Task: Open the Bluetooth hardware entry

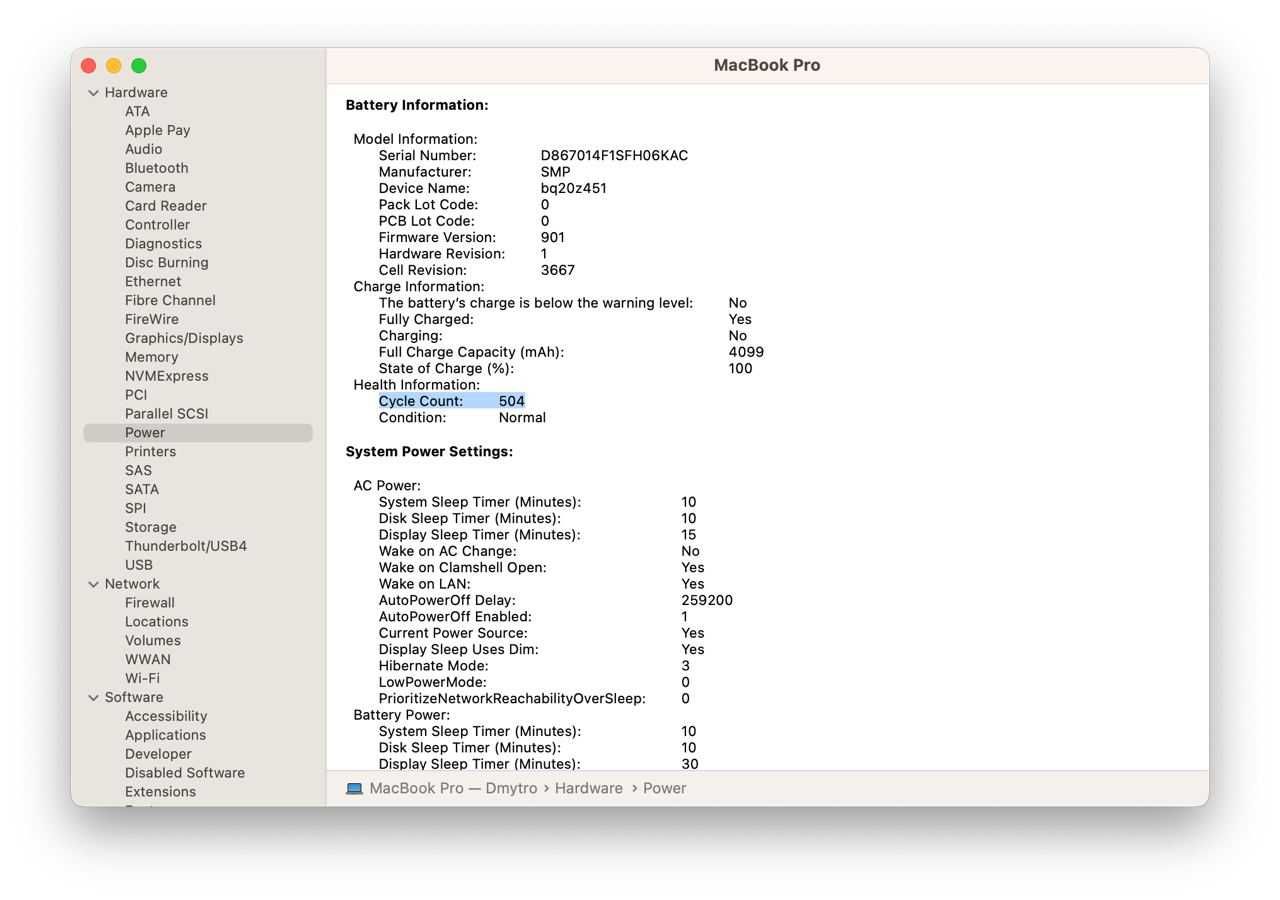Action: pyautogui.click(x=156, y=168)
